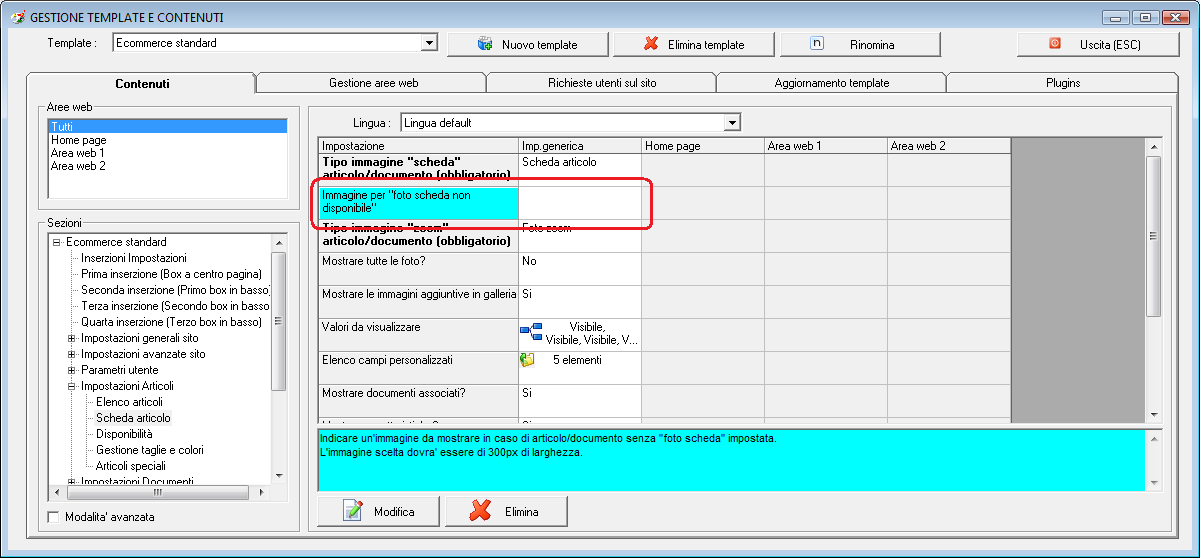Click the pencil icon on Modifica
Screen dimensions: 1200x558
click(352, 511)
